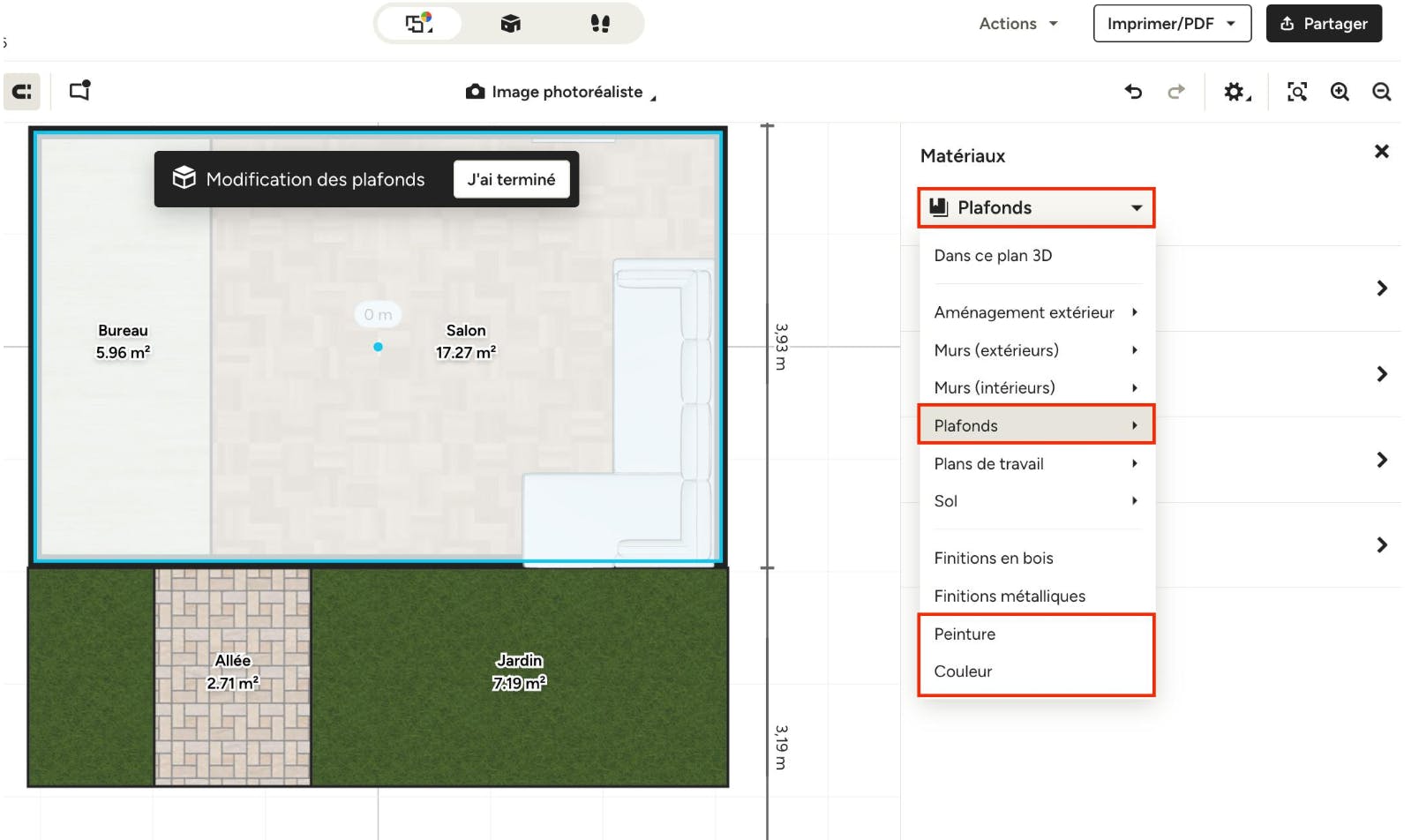Zoom in with the magnifier plus

tap(1340, 92)
